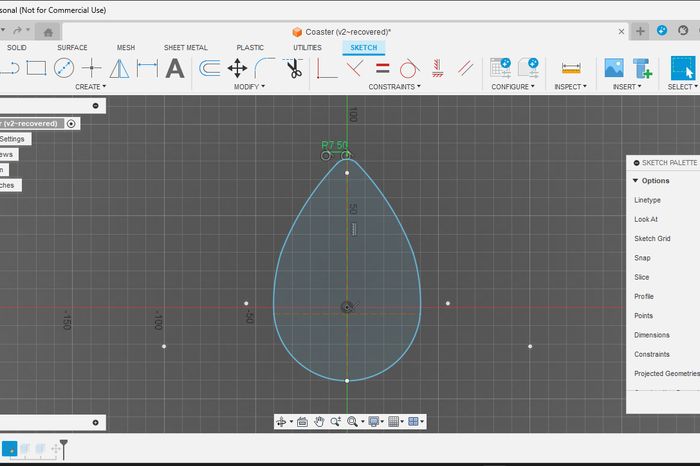This screenshot has height=466, width=700.
Task: Open the INSERT dropdown menu
Action: (627, 87)
